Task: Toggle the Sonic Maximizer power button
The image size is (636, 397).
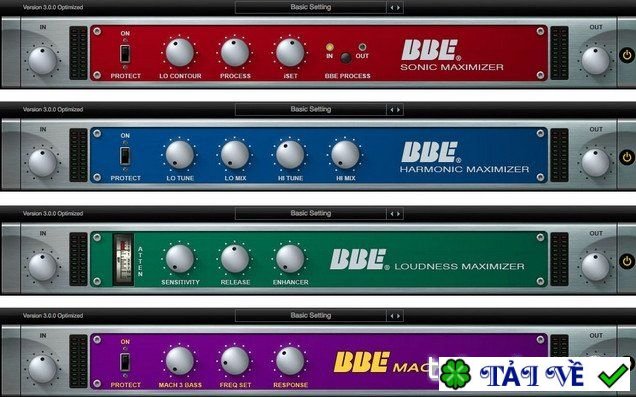Action: point(627,55)
